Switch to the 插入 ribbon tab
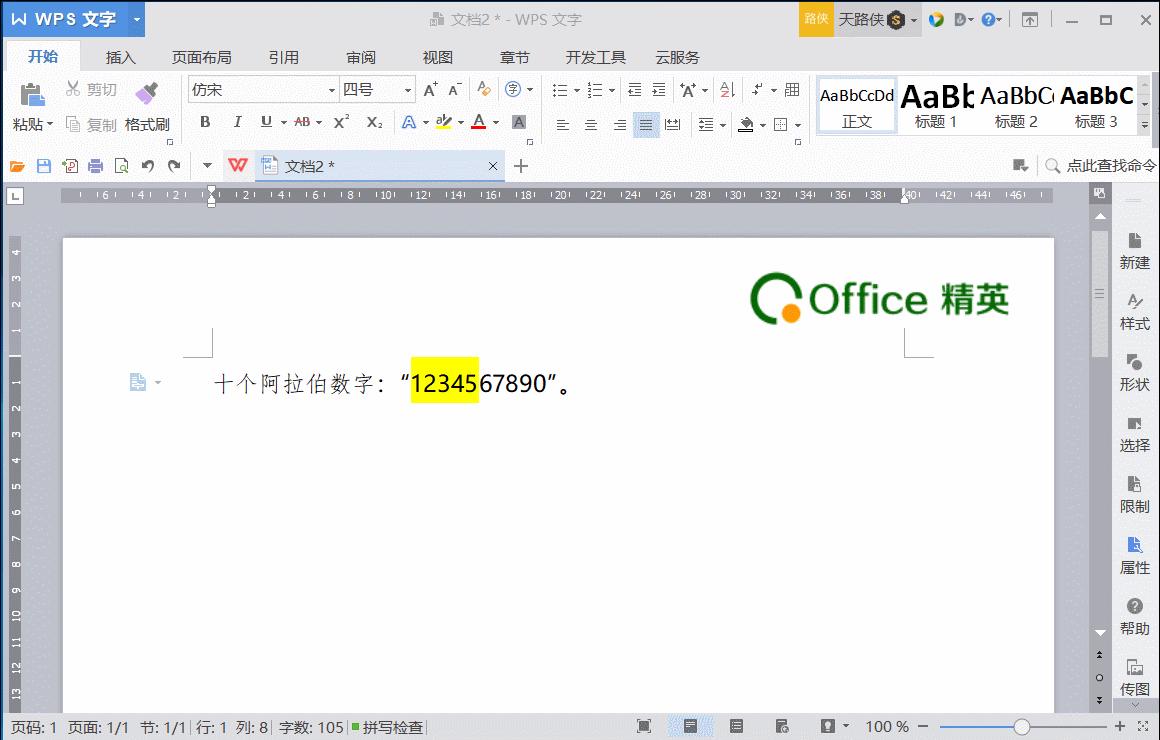Image resolution: width=1160 pixels, height=740 pixels. point(119,57)
